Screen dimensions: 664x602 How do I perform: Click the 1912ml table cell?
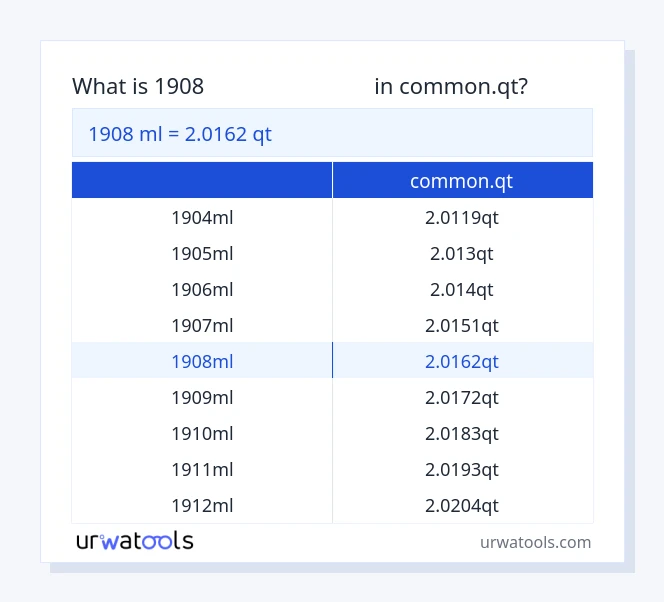[x=202, y=505]
